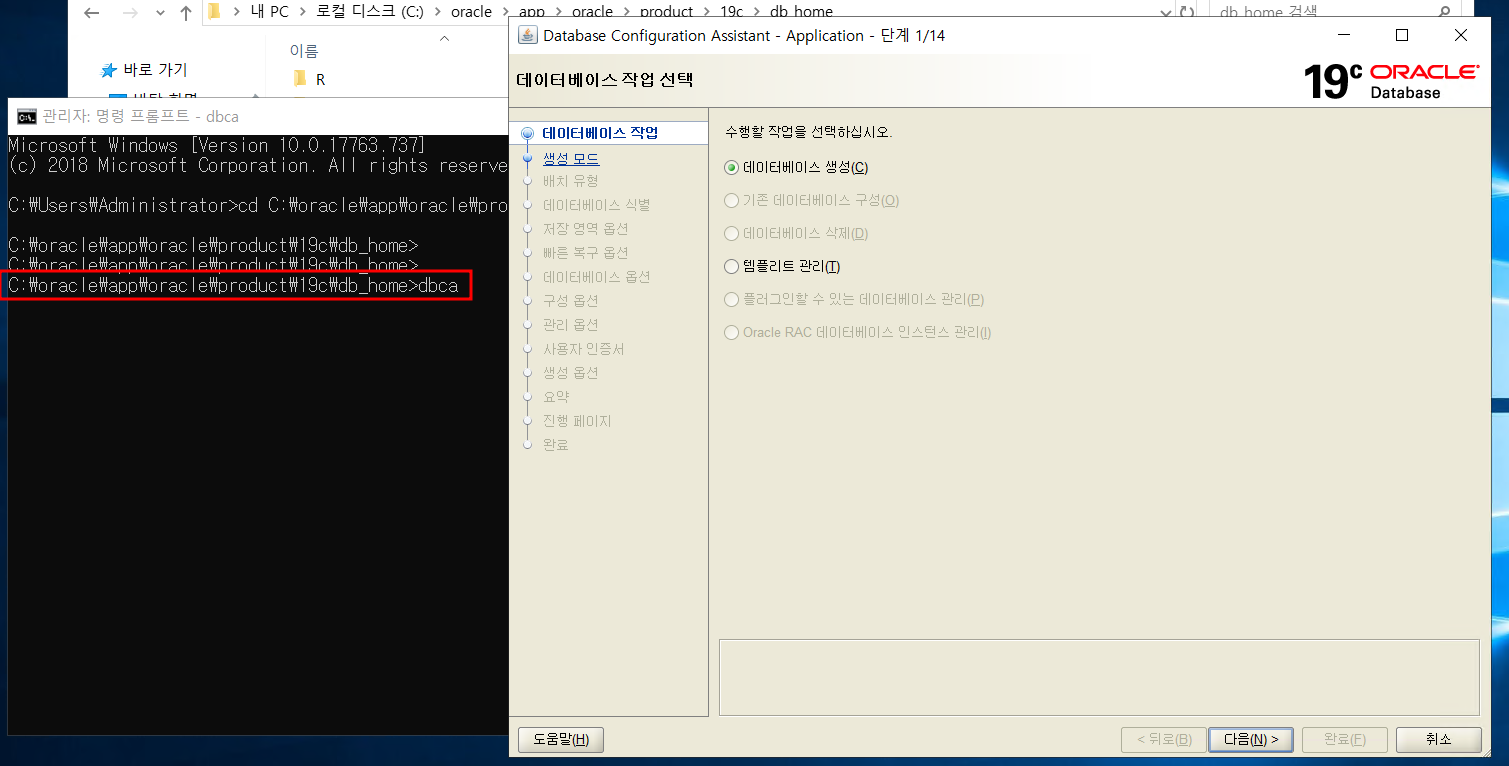Click the 다음(N) > button
The width and height of the screenshot is (1509, 766).
tap(1250, 740)
